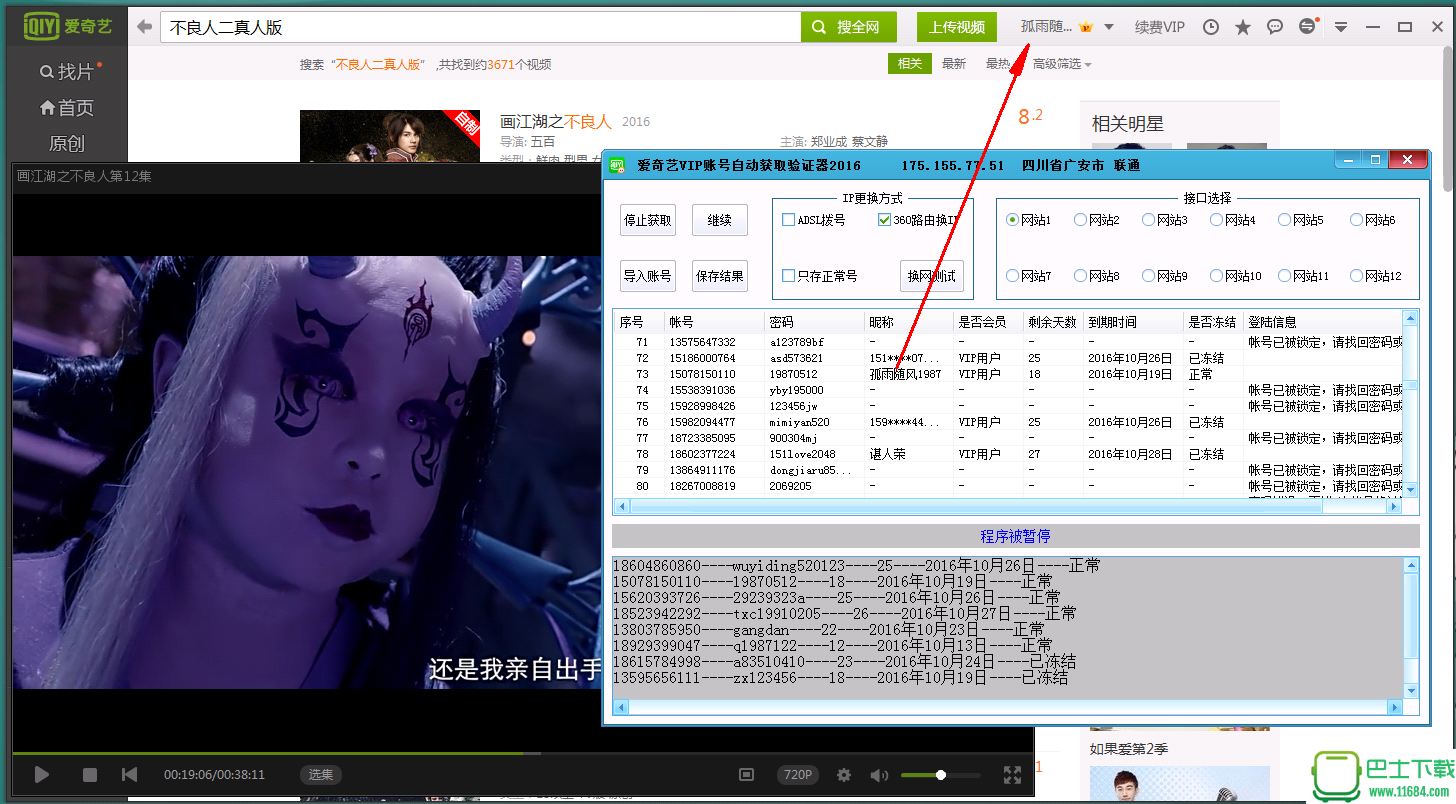1456x804 pixels.
Task: Select 网站3 radio button
Action: 1148,220
